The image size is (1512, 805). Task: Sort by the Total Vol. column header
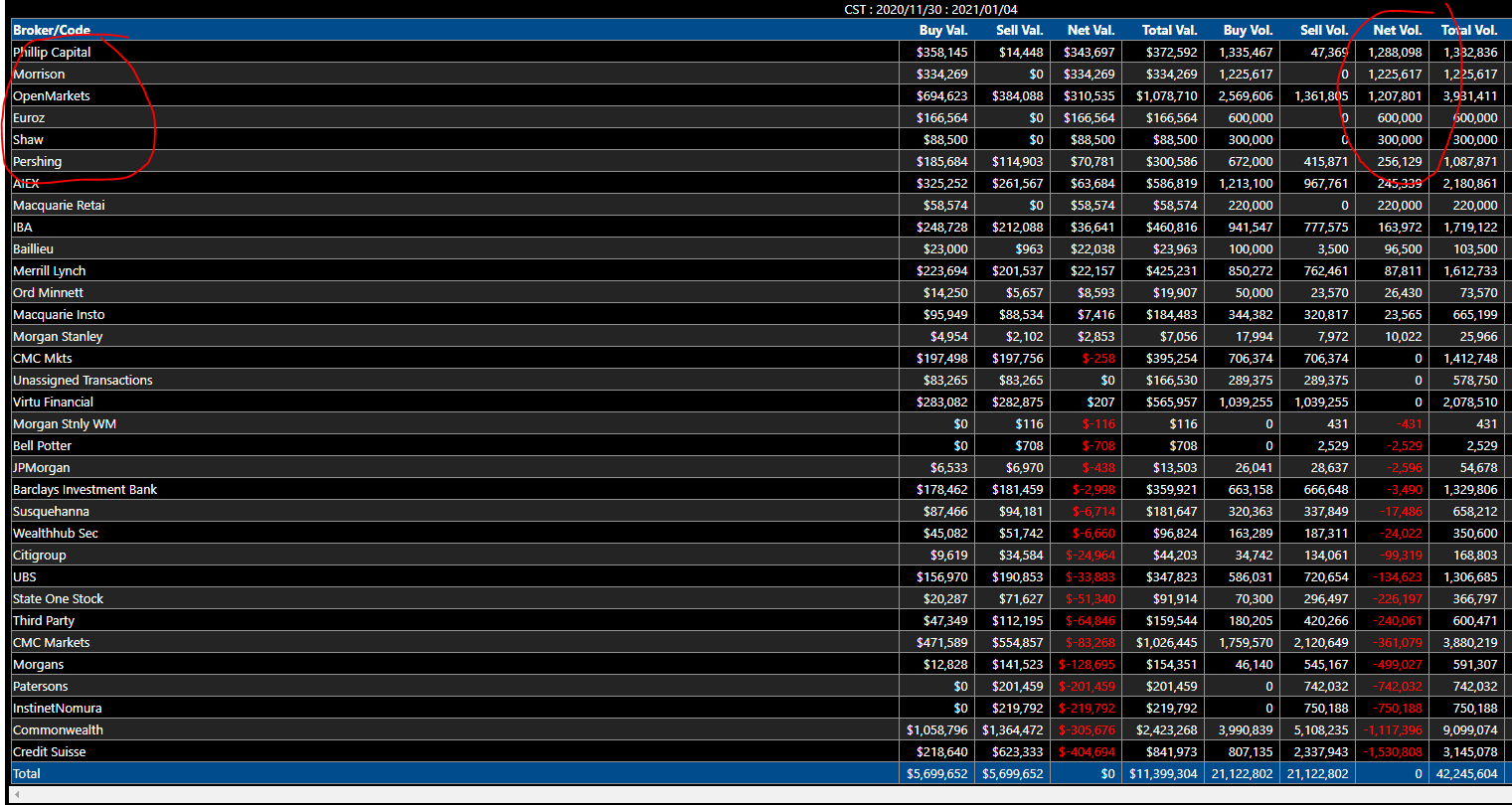1469,30
